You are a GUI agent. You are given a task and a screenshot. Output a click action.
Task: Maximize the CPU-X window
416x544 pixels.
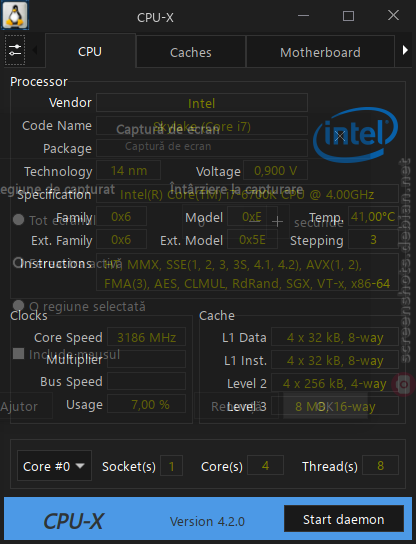click(x=348, y=16)
